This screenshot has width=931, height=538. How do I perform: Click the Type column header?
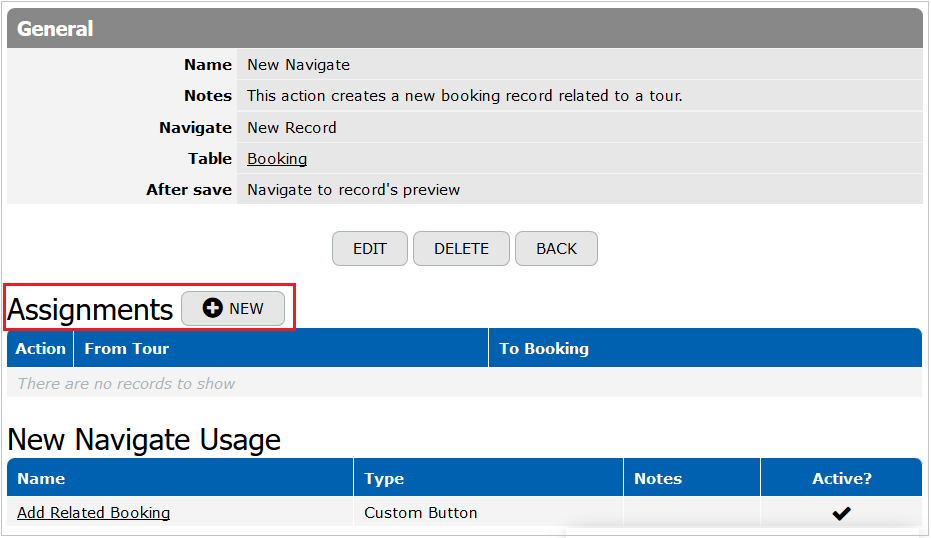(488, 477)
